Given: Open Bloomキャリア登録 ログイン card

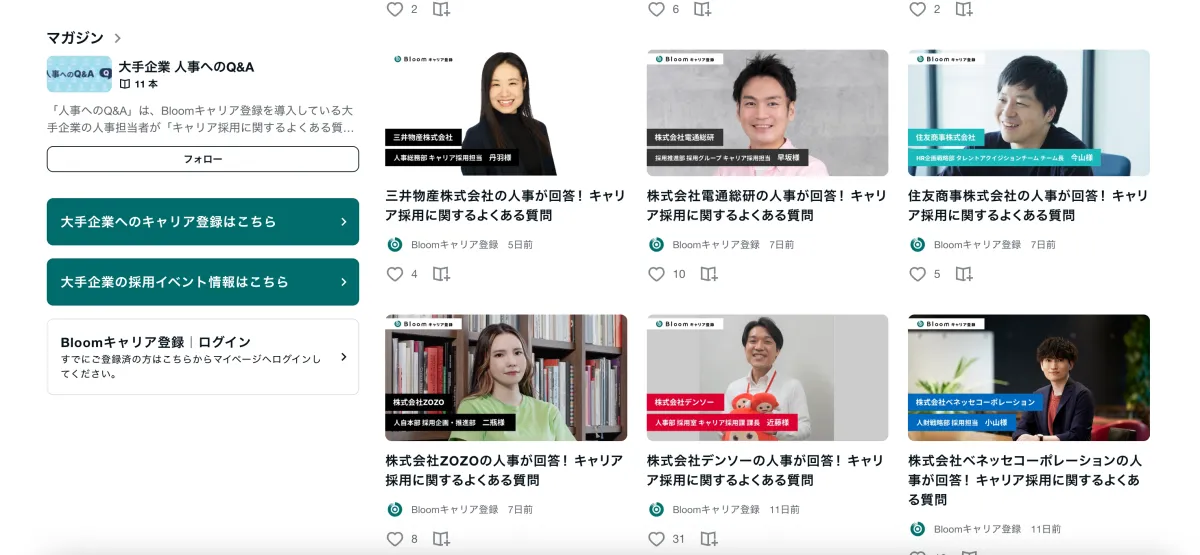Looking at the screenshot, I should 203,357.
